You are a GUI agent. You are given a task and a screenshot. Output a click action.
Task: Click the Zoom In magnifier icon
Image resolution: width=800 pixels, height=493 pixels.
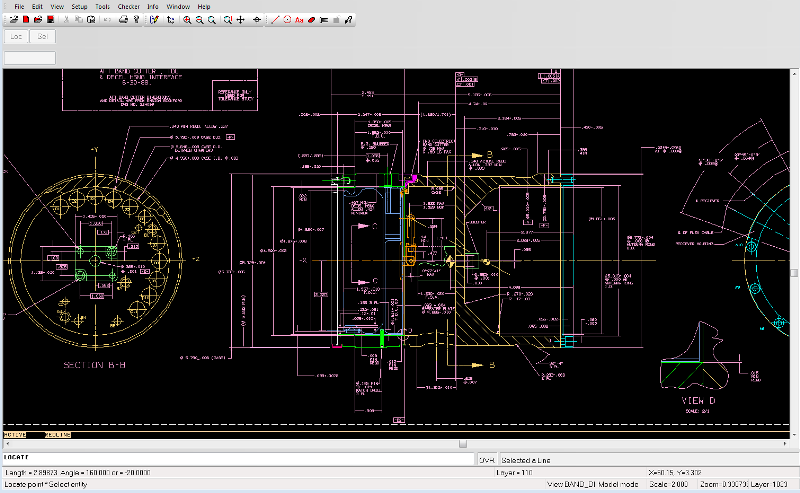coord(187,19)
